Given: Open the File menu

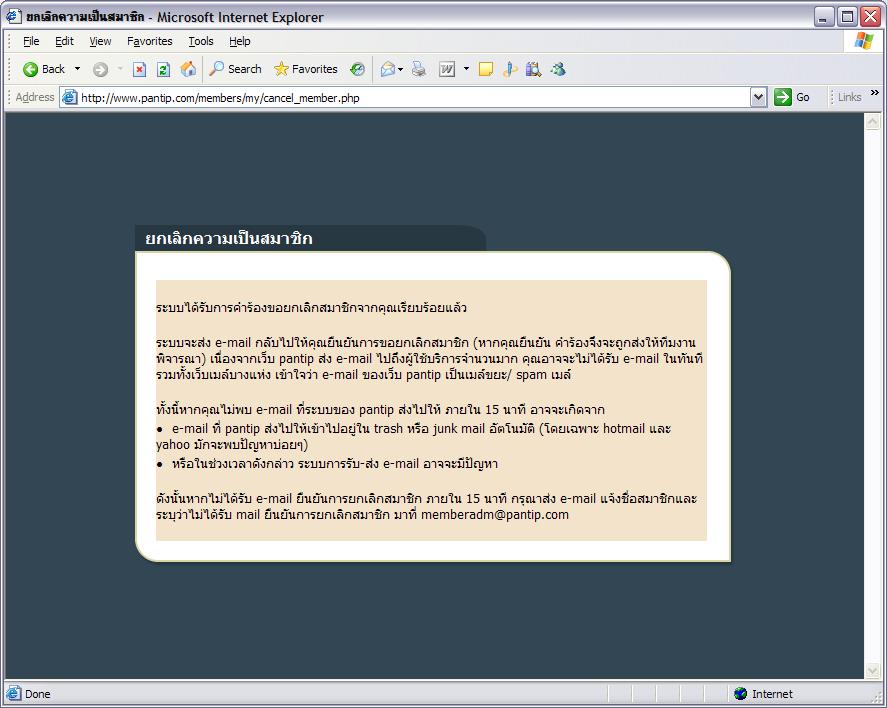Looking at the screenshot, I should click(x=31, y=41).
